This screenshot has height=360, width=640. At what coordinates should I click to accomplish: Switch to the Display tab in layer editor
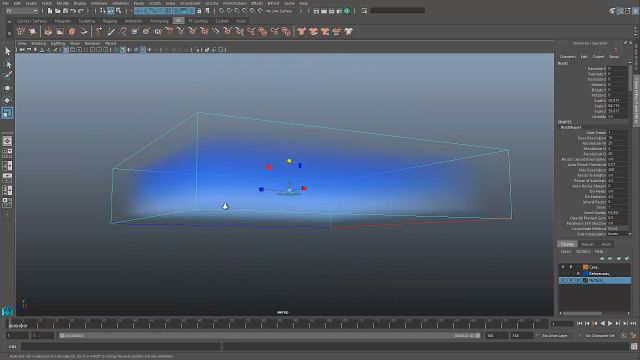(567, 244)
